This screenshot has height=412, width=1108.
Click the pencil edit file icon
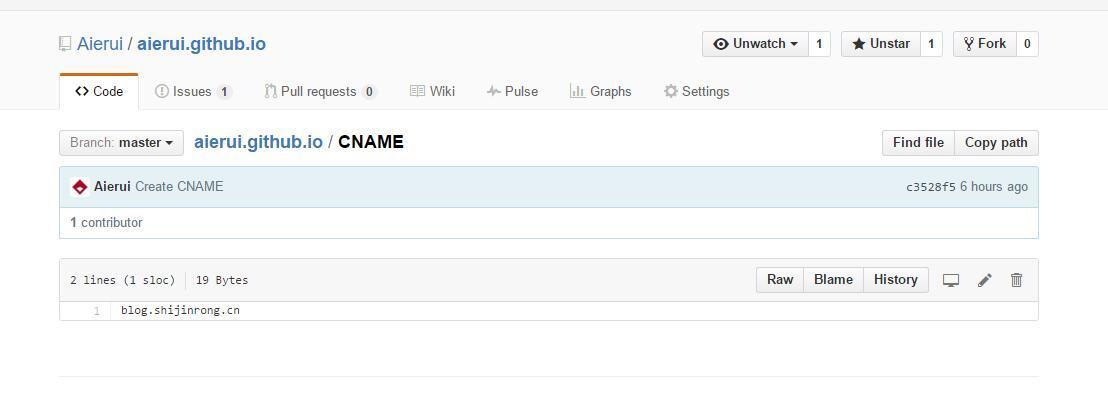pos(985,280)
